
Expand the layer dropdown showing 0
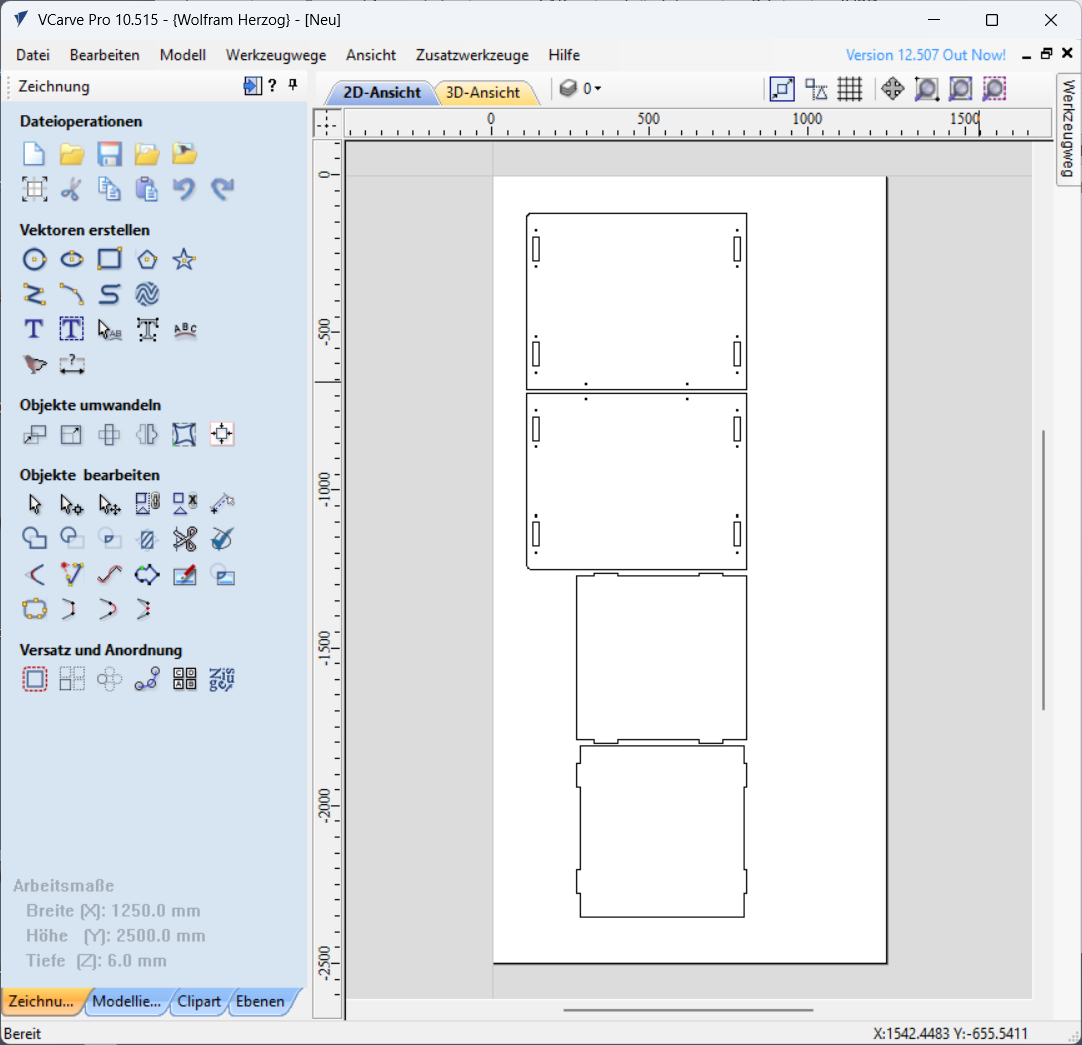click(x=598, y=89)
